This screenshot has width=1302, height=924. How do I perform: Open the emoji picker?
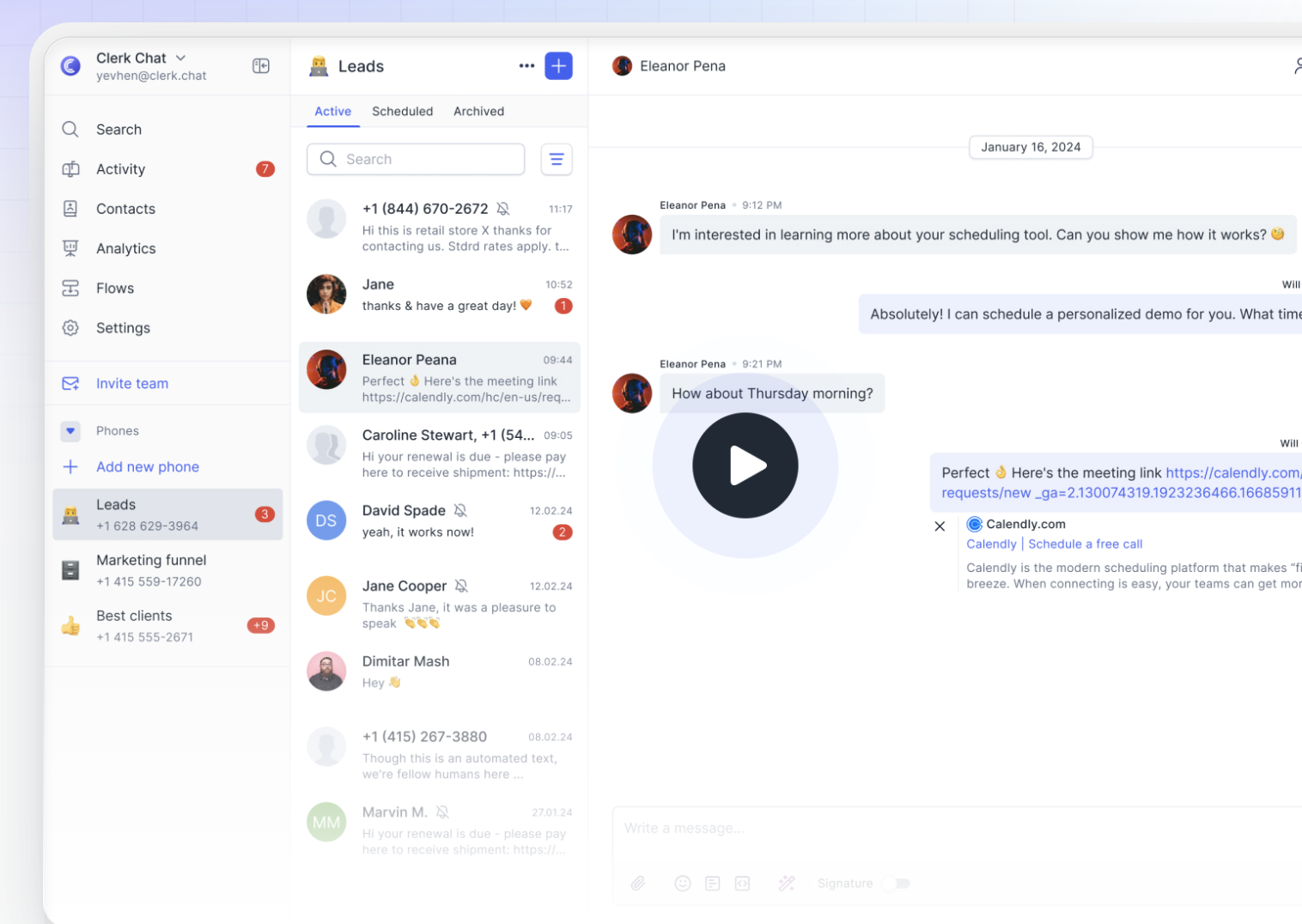(x=683, y=884)
